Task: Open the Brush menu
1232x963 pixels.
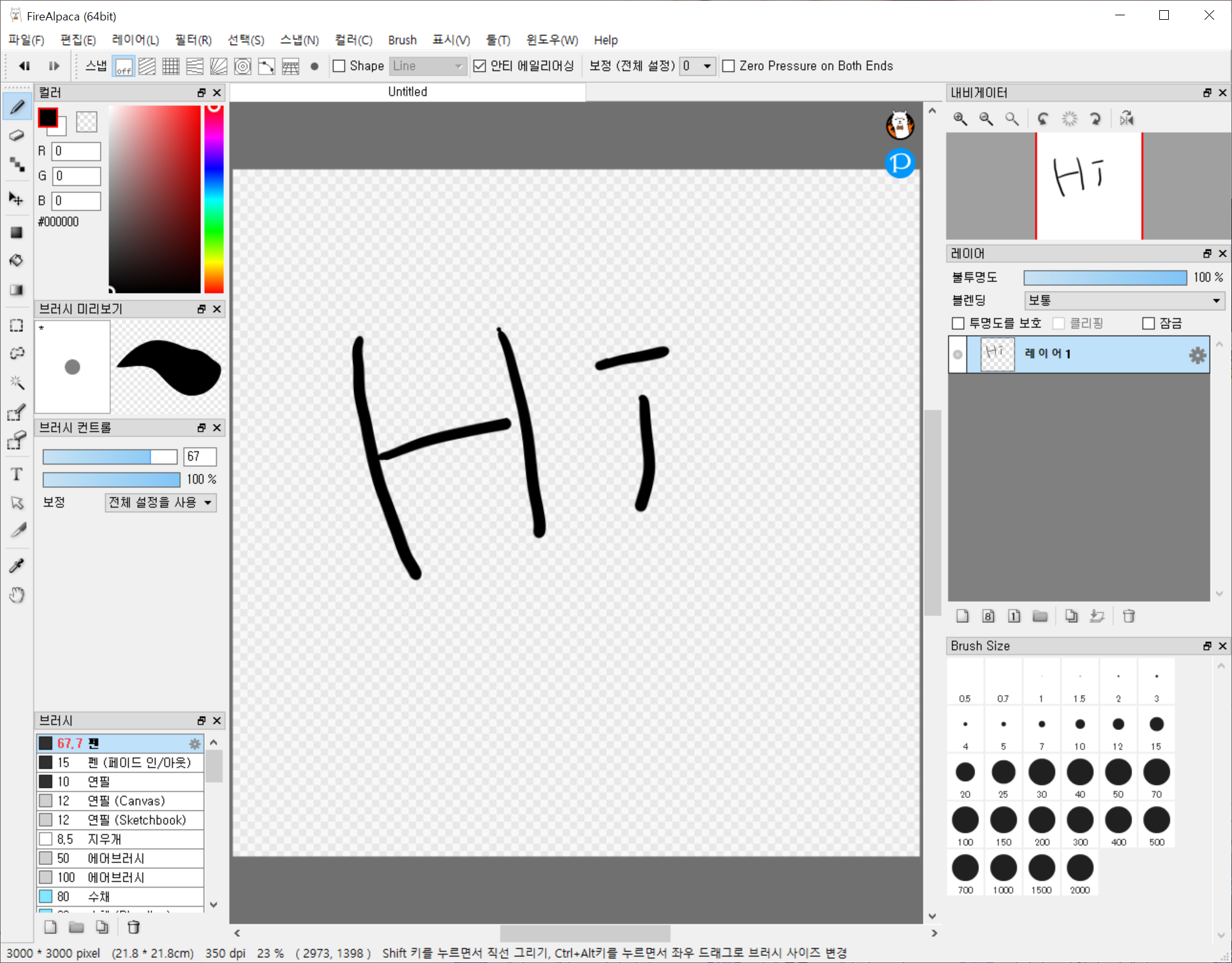Action: [402, 40]
